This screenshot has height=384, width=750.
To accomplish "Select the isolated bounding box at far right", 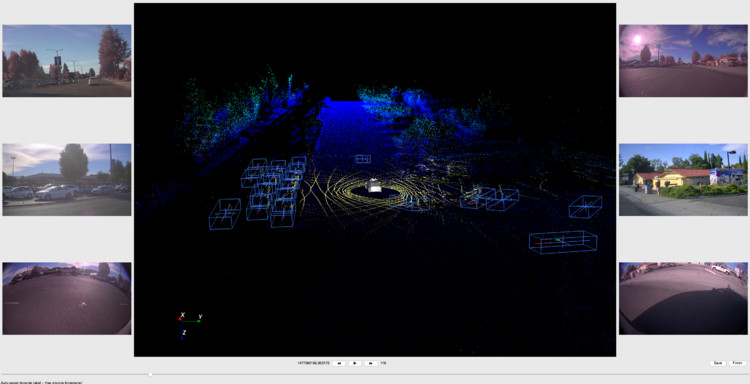I will (x=585, y=207).
